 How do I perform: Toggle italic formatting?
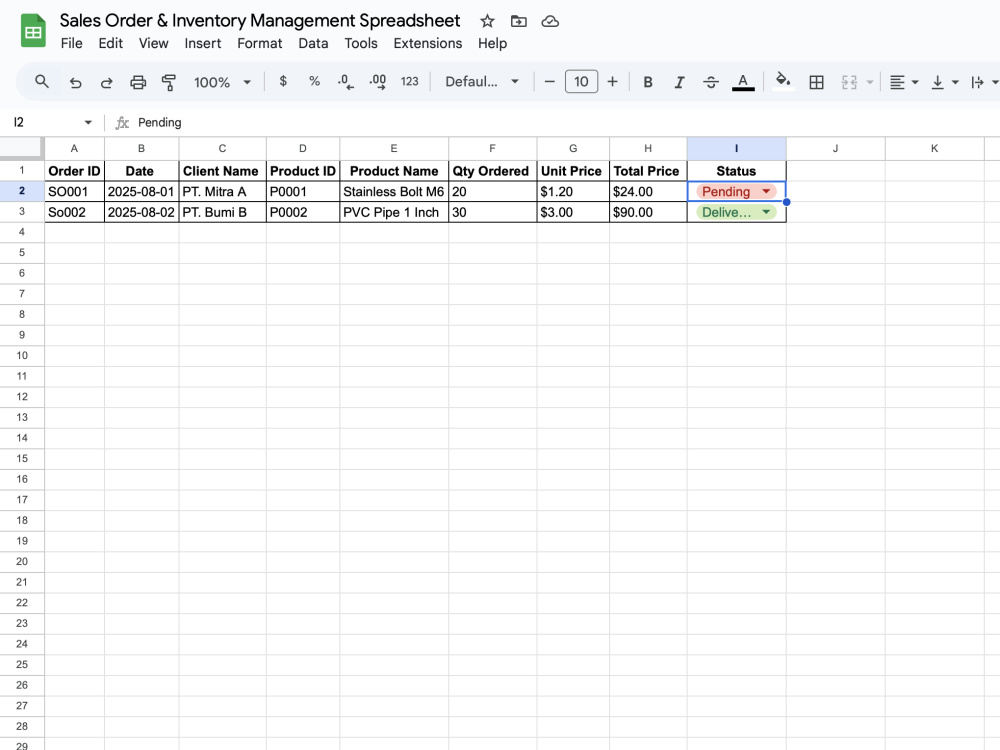(x=679, y=82)
